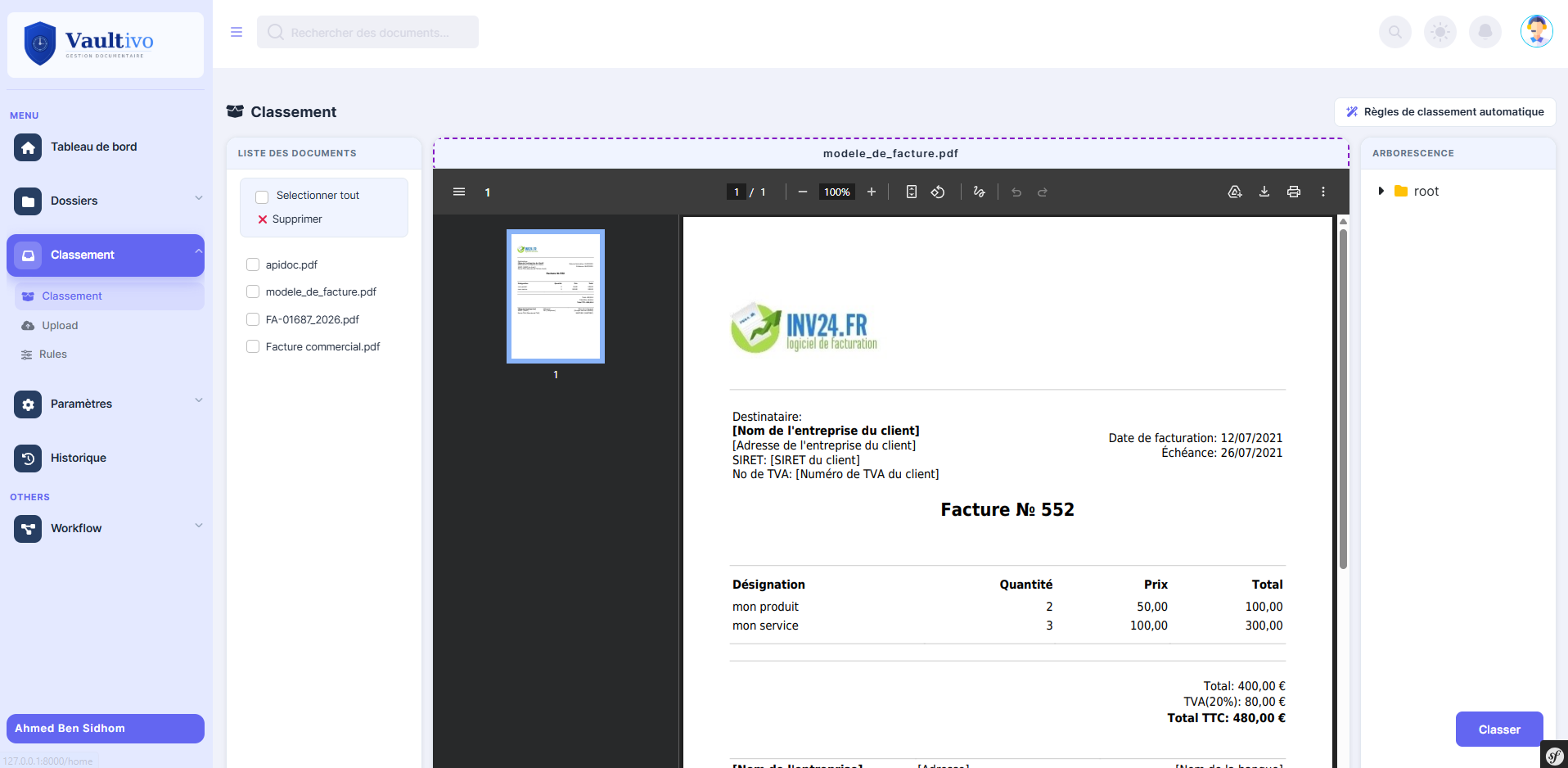Click the Rechercher des documents search field
The height and width of the screenshot is (768, 1568).
click(367, 32)
